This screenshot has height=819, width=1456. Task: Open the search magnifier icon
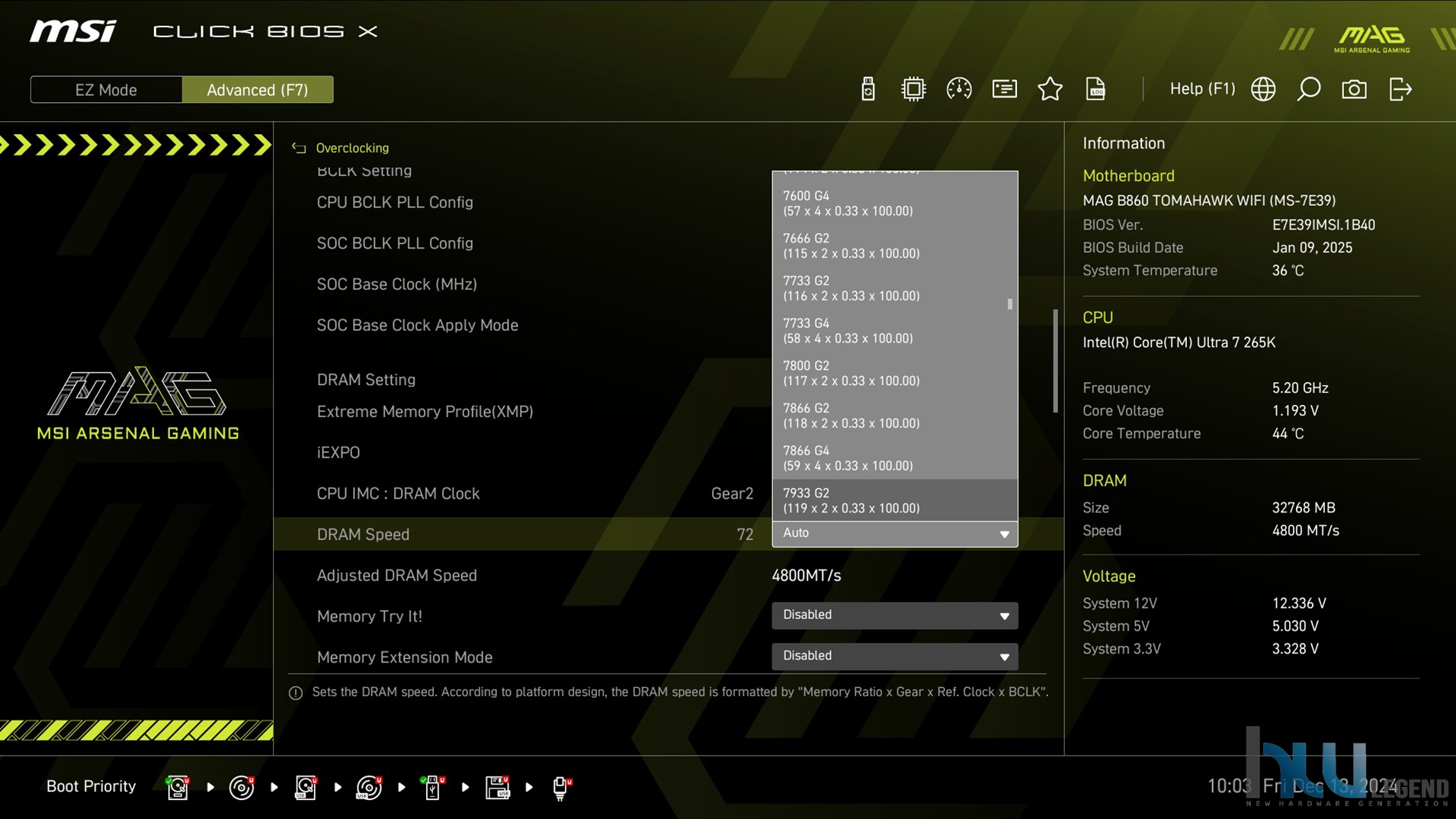coord(1309,89)
